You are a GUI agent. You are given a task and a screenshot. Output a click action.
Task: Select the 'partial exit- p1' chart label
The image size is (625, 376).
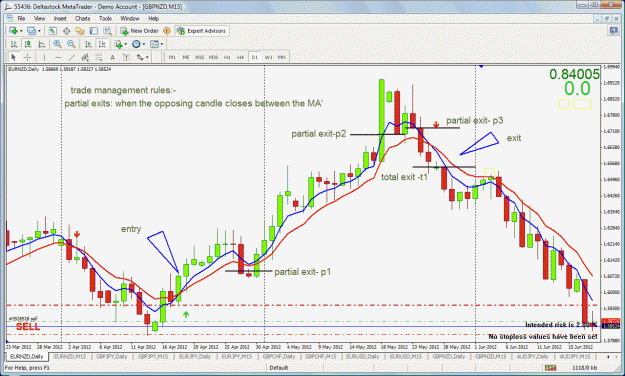tap(303, 272)
